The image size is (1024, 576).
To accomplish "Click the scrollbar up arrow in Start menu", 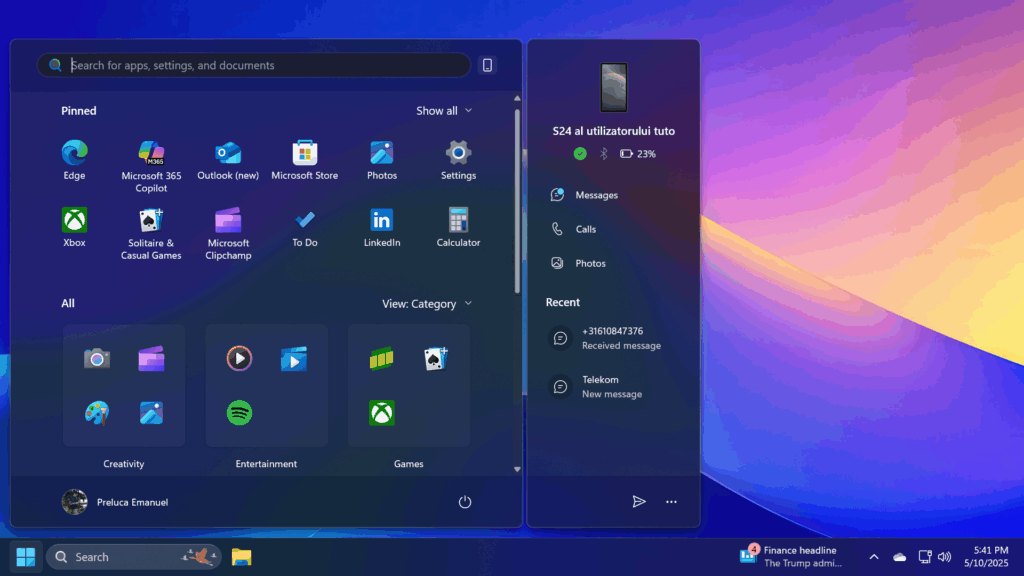I will (x=517, y=99).
